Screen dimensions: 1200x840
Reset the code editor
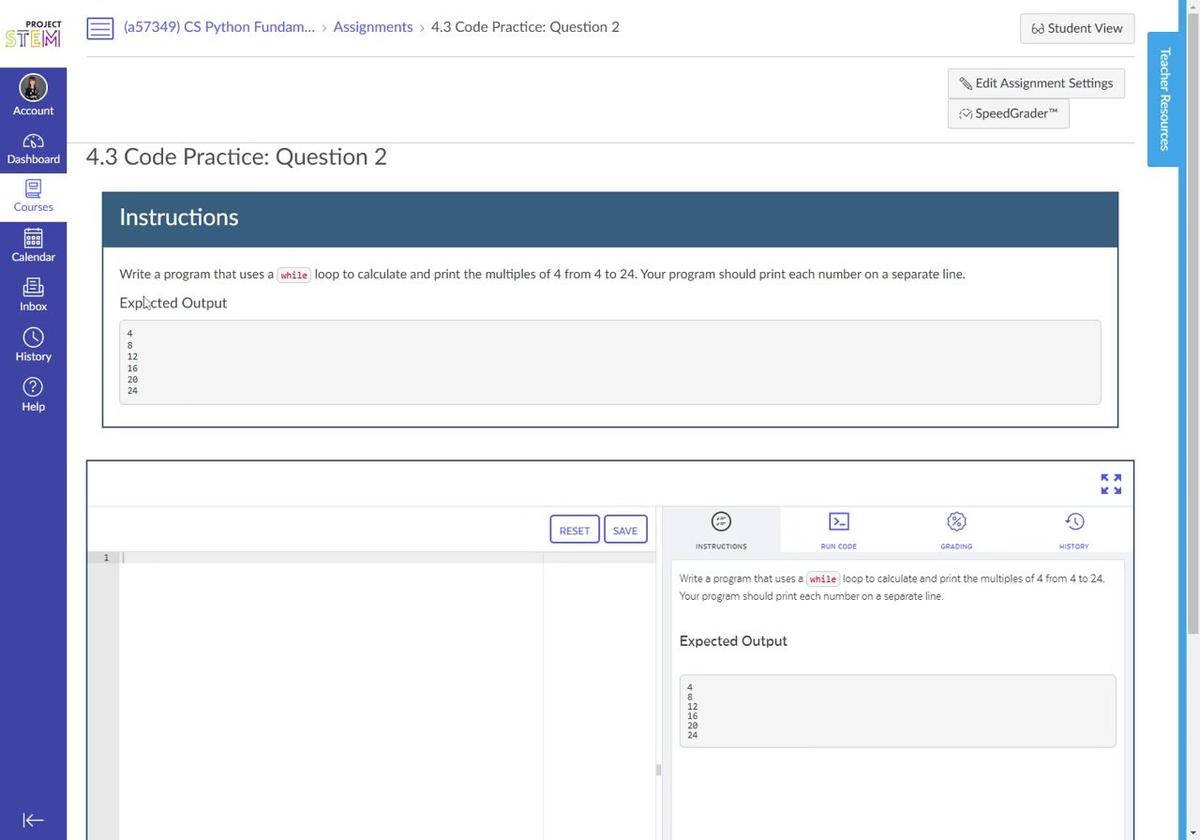(x=574, y=530)
